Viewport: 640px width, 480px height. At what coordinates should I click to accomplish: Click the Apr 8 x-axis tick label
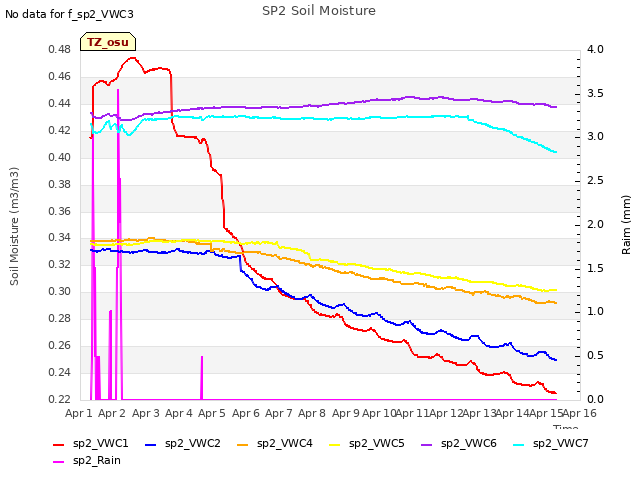click(312, 413)
